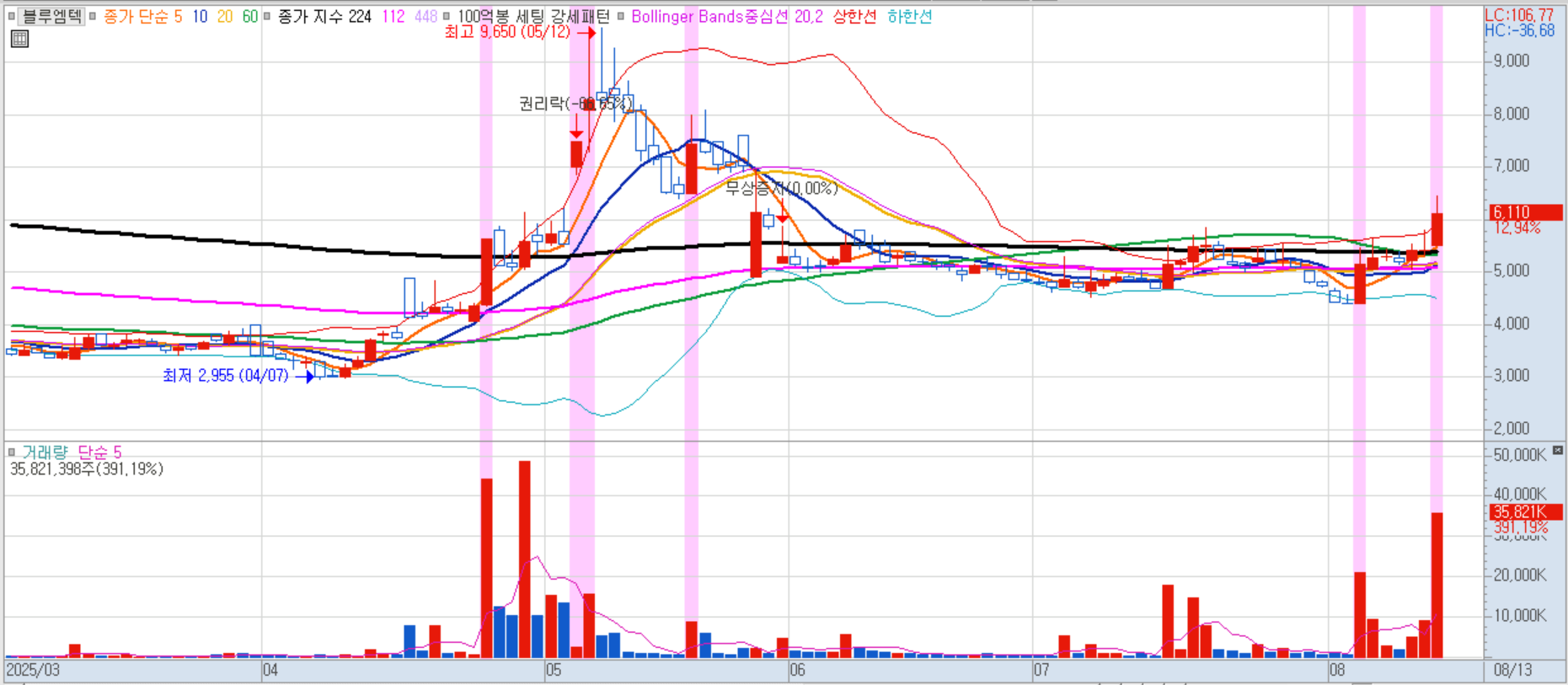Viewport: 1568px width, 685px height.
Task: Click the tallest red volume bar near May
Action: [x=524, y=559]
